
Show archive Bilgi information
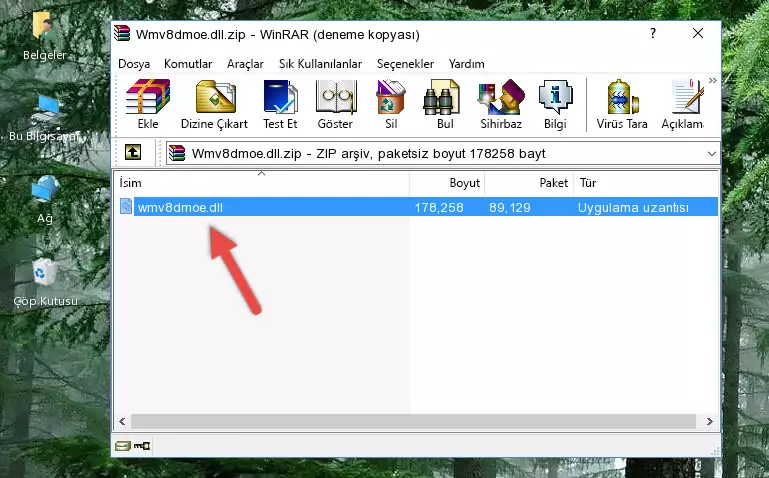[x=555, y=104]
